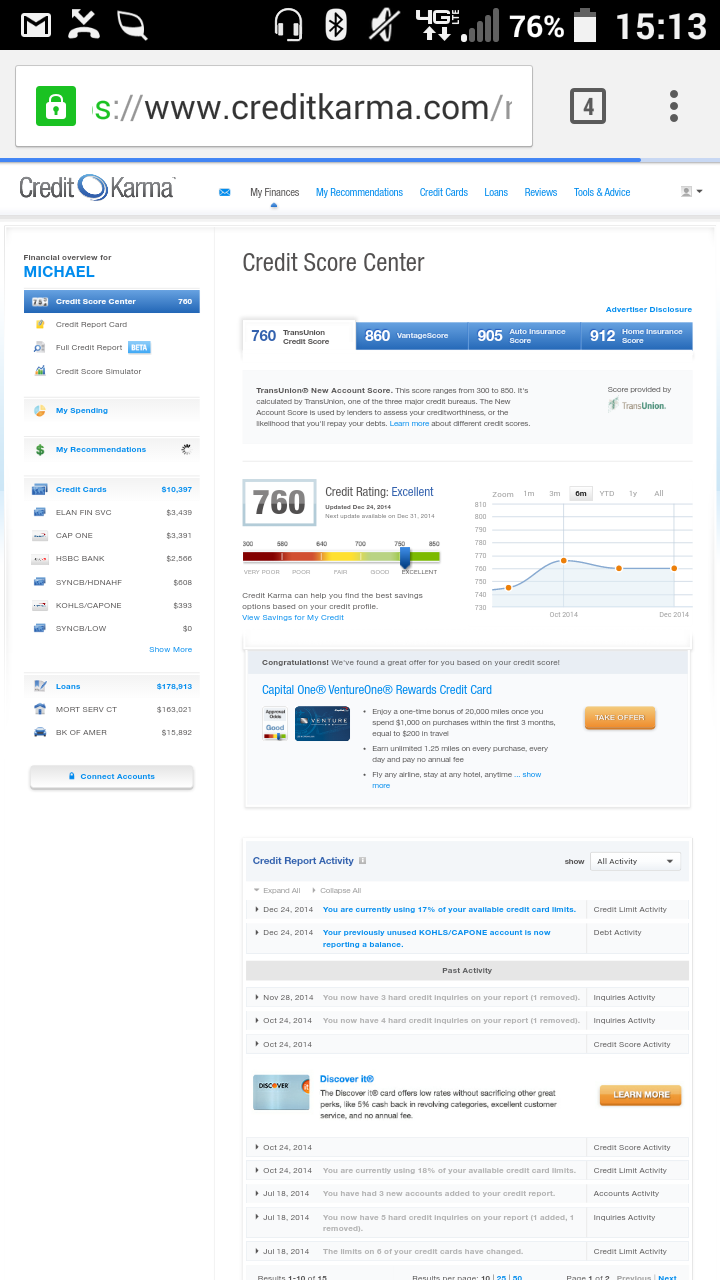This screenshot has height=1280, width=720.
Task: Open the Tools & Advice menu
Action: pyautogui.click(x=602, y=192)
